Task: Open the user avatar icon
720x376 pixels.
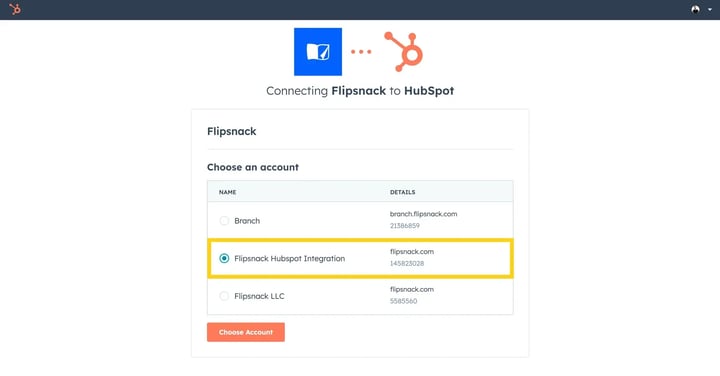Action: 695,9
